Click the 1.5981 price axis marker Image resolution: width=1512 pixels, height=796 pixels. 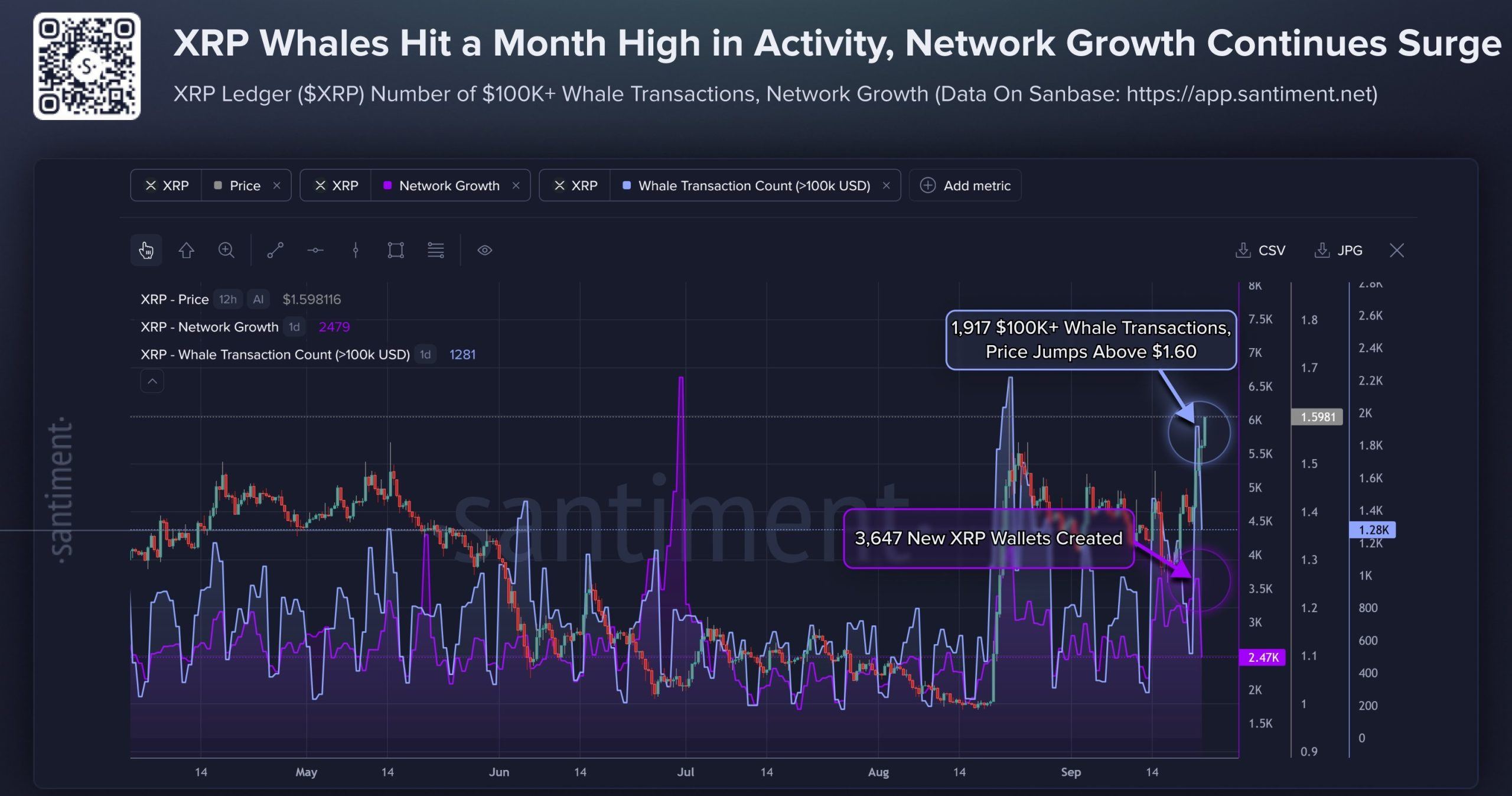click(x=1318, y=417)
